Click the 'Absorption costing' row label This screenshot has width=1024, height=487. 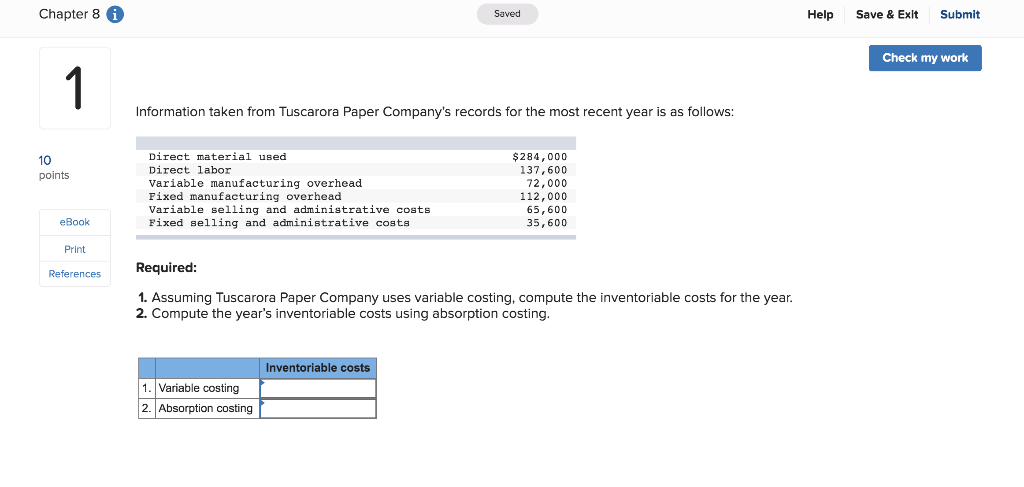tap(206, 409)
